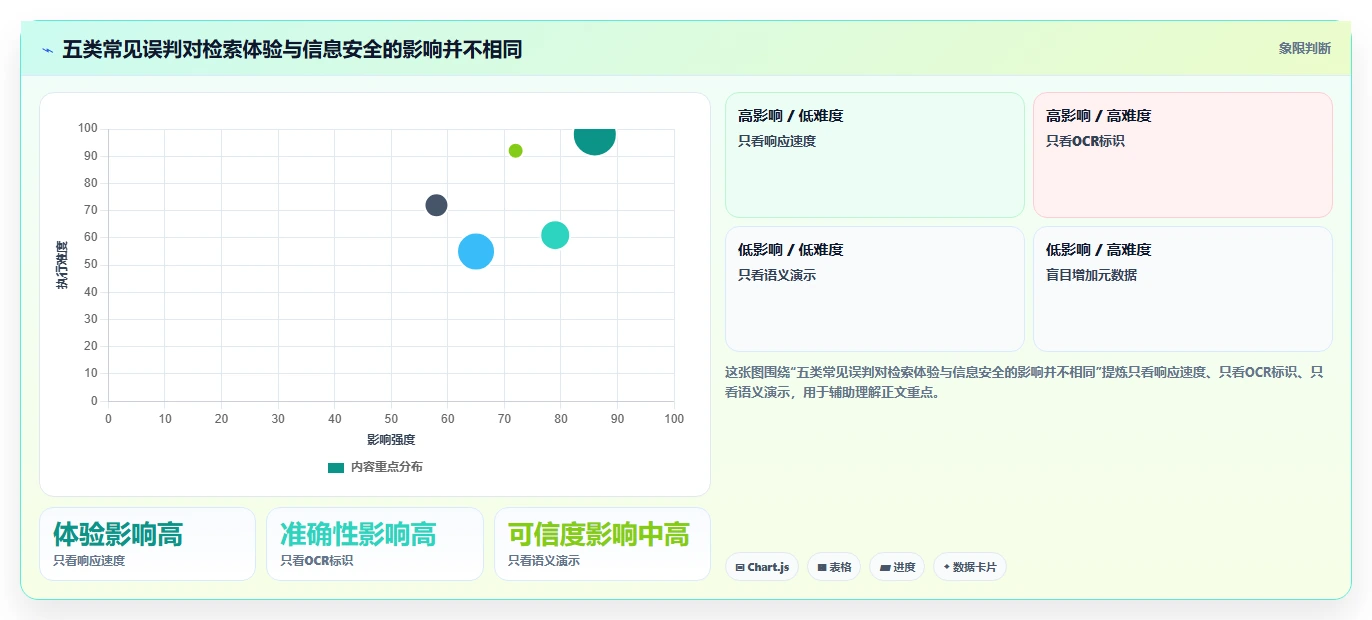Image resolution: width=1372 pixels, height=620 pixels.
Task: Click the 进度 tag
Action: (x=897, y=567)
